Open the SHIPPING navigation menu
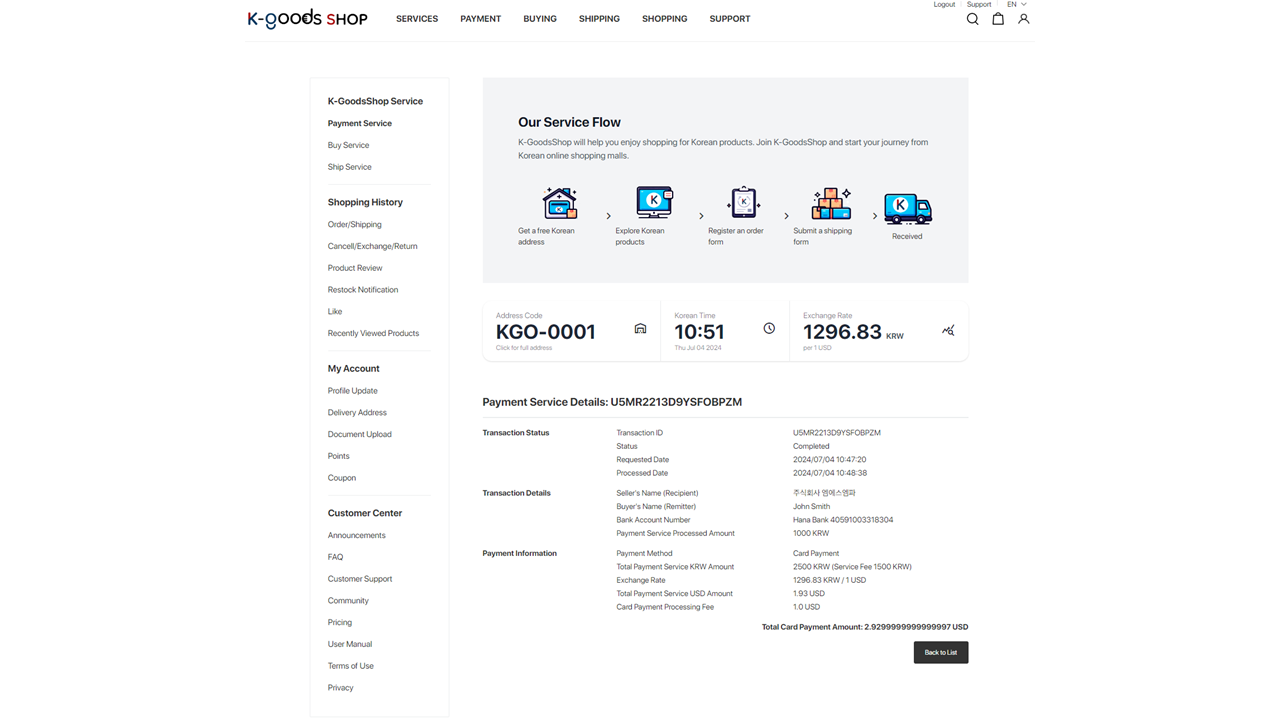Screen dimensions: 1280x720 (x=599, y=19)
